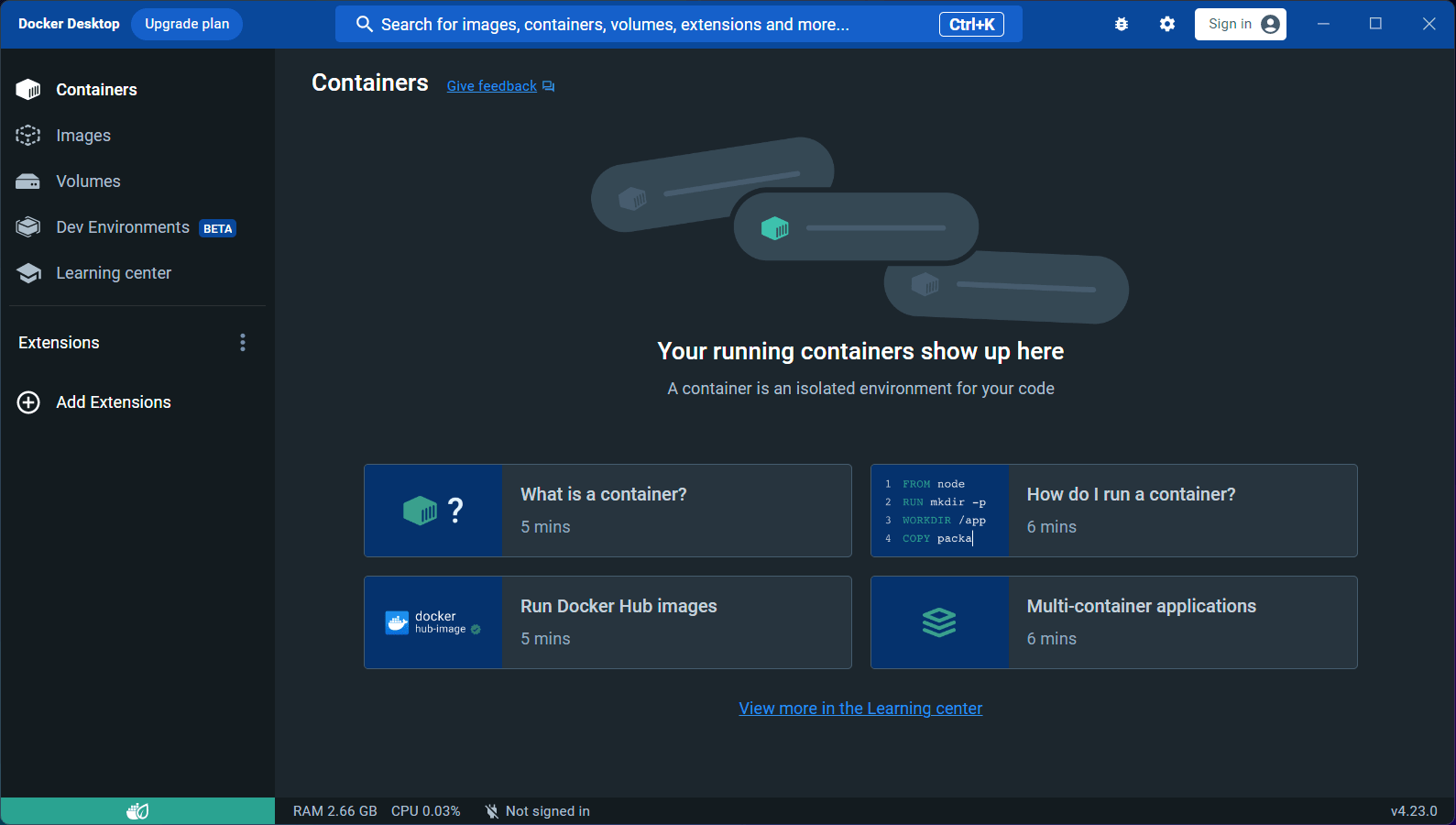Viewport: 1456px width, 825px height.
Task: Open the troubleshoot bug icon
Action: tap(1122, 25)
